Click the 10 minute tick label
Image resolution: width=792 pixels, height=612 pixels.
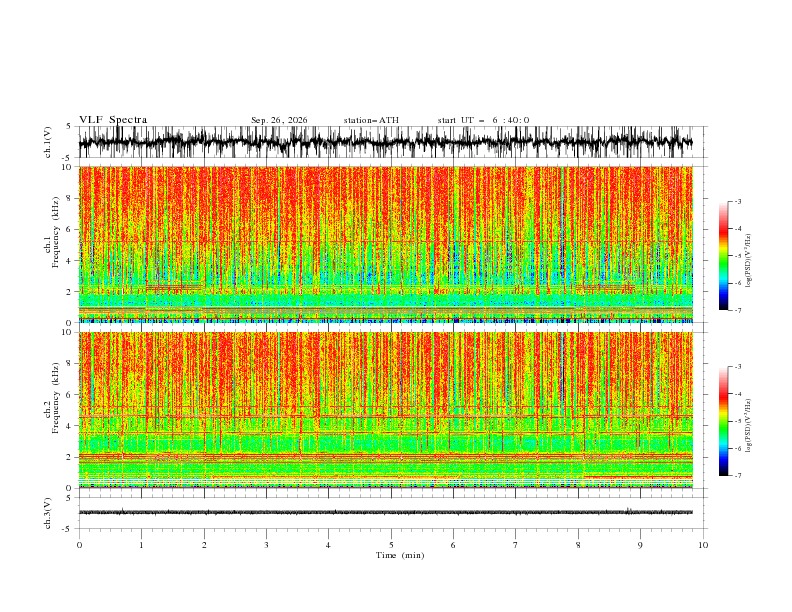pyautogui.click(x=703, y=545)
